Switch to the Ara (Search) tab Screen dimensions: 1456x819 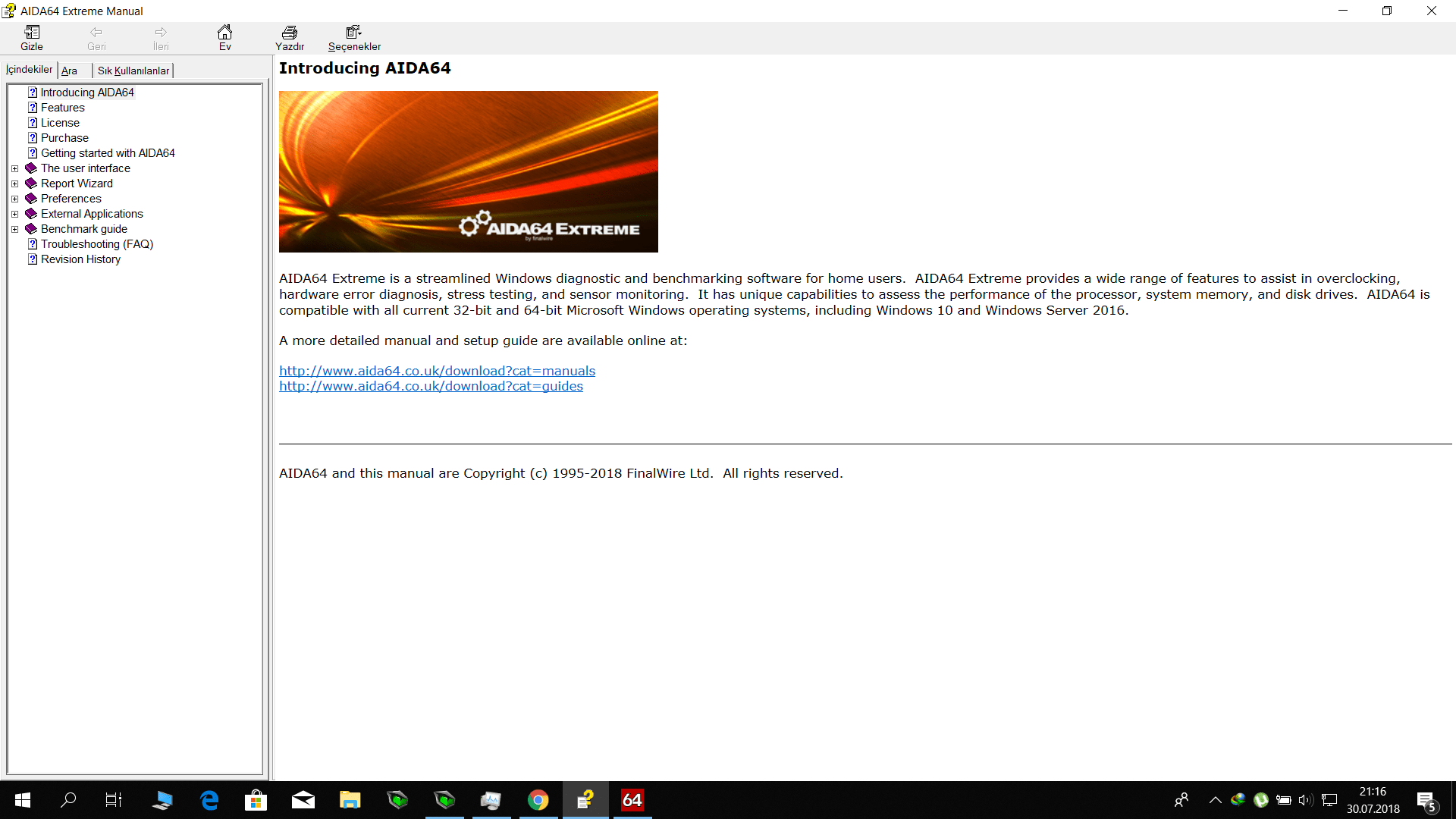click(69, 71)
